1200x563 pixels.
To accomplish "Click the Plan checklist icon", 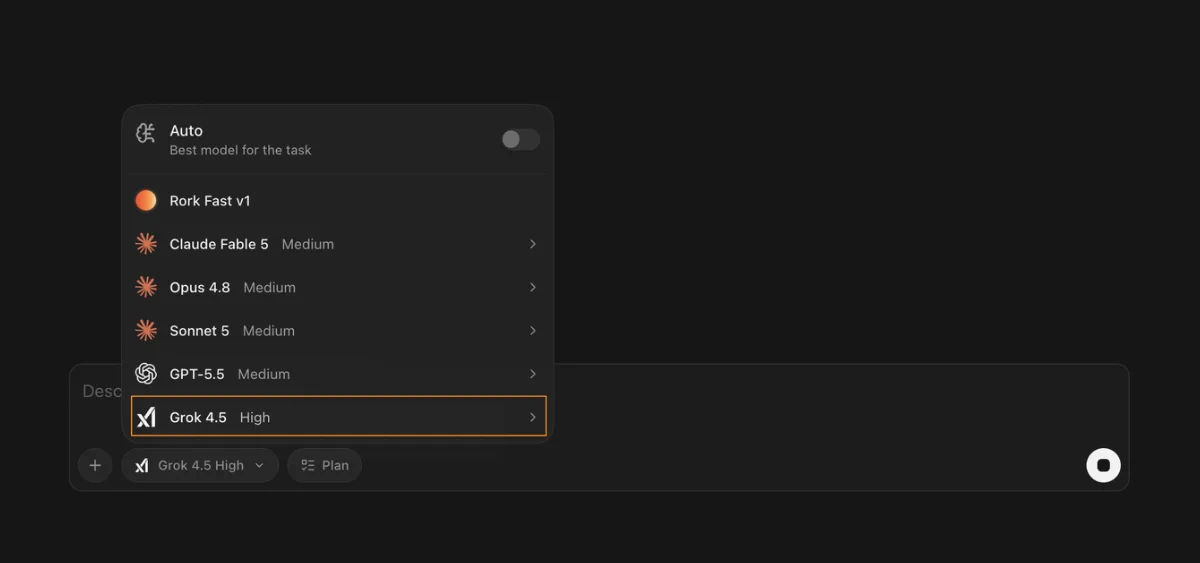I will point(308,465).
